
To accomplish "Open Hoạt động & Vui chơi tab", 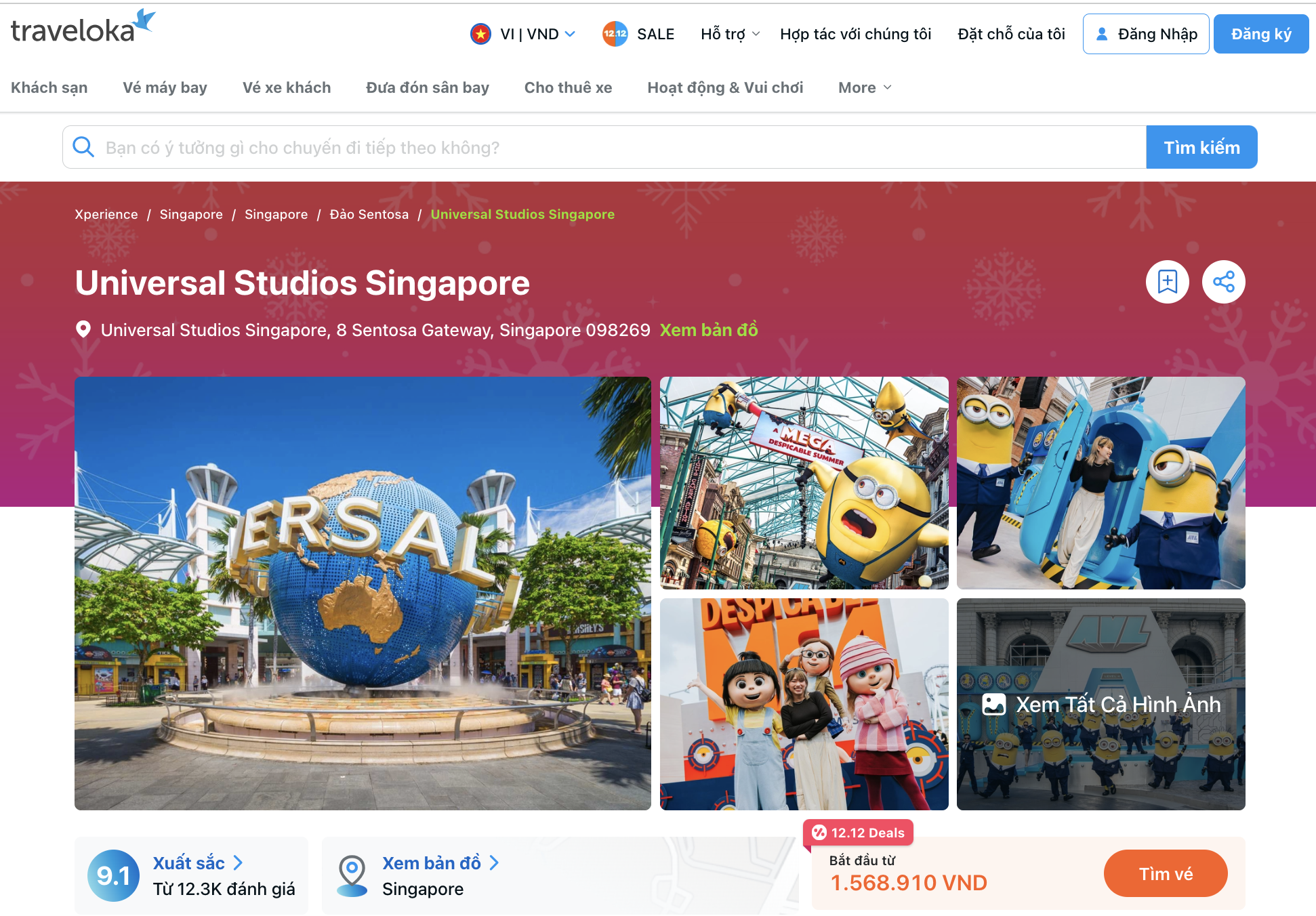I will (725, 87).
